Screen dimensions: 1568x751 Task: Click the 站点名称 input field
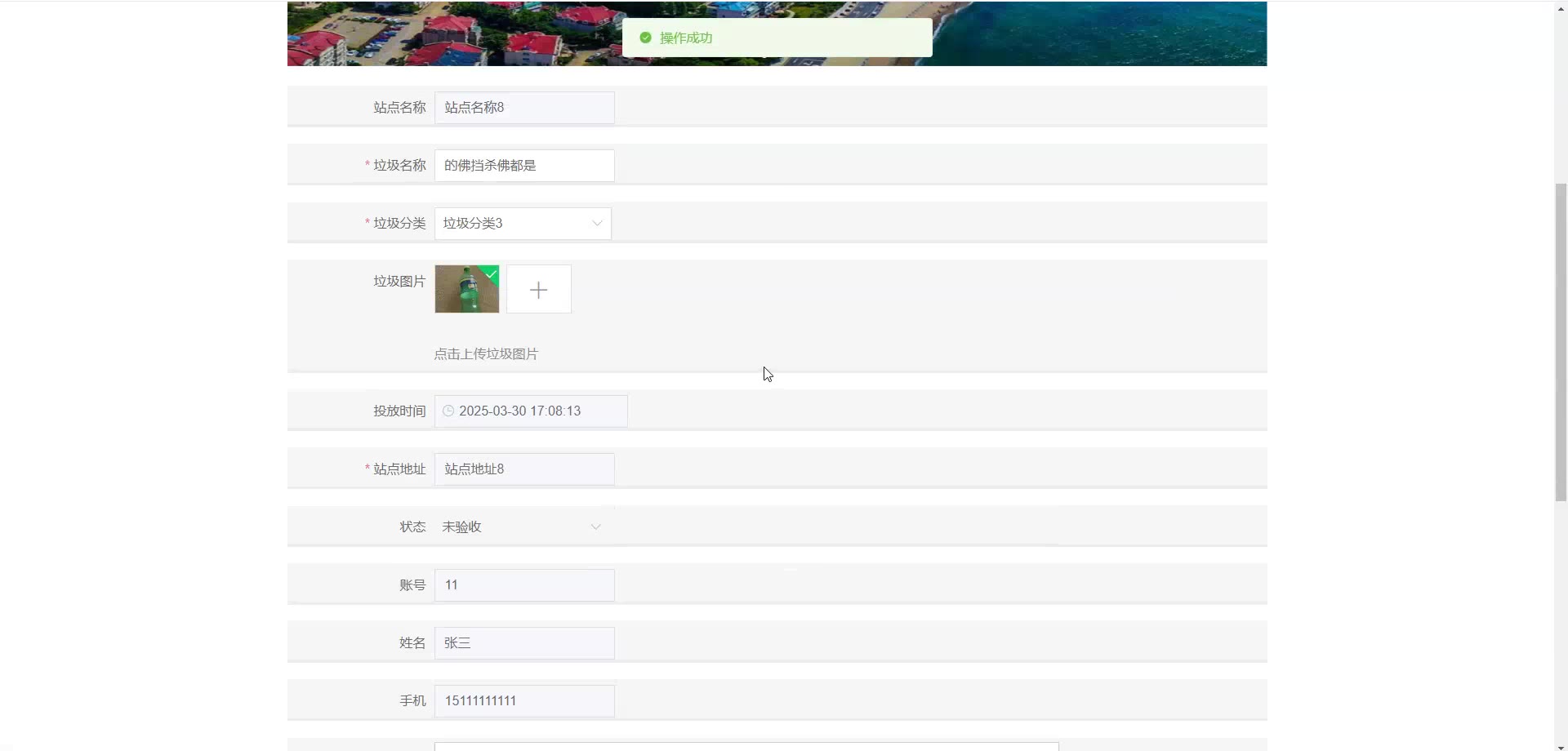(524, 108)
